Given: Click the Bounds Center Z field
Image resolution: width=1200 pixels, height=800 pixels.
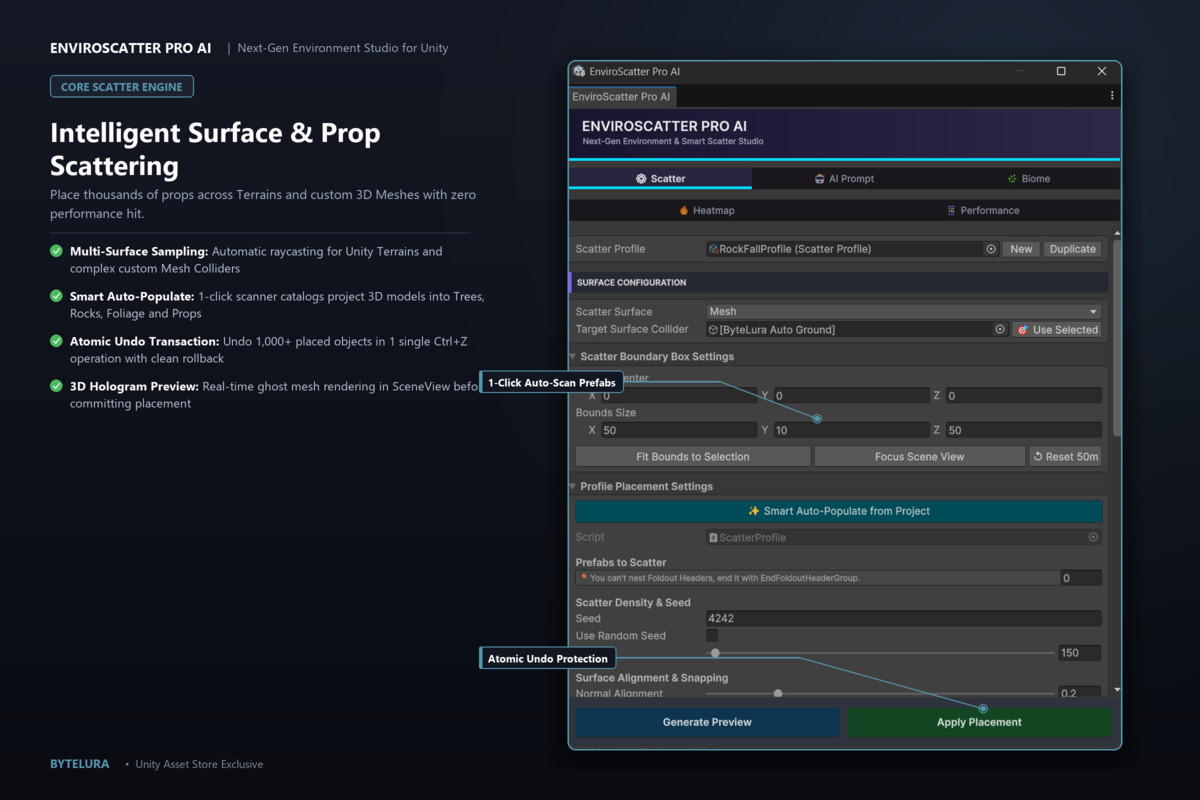Looking at the screenshot, I should [x=1023, y=395].
